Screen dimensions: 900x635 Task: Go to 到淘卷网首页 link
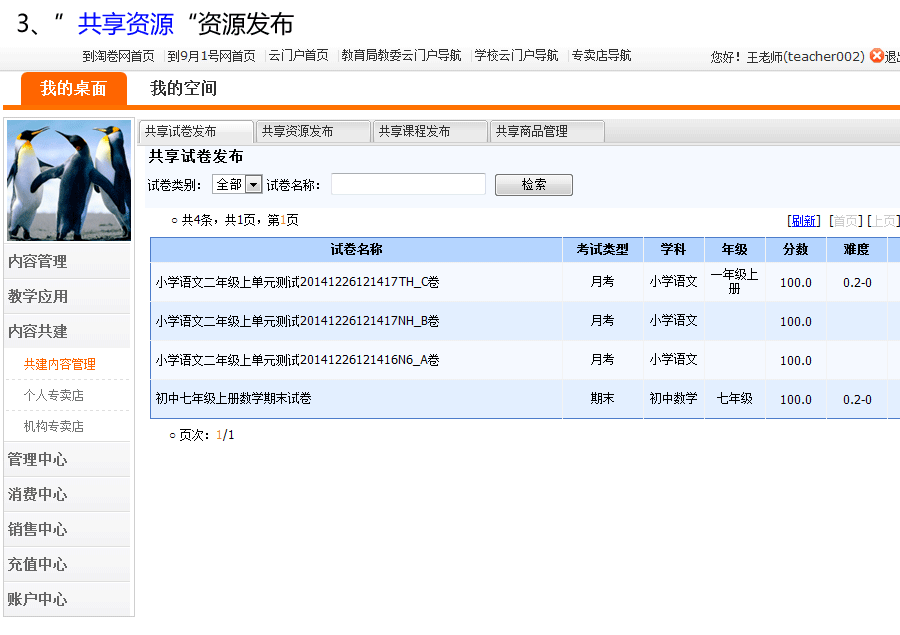[118, 56]
